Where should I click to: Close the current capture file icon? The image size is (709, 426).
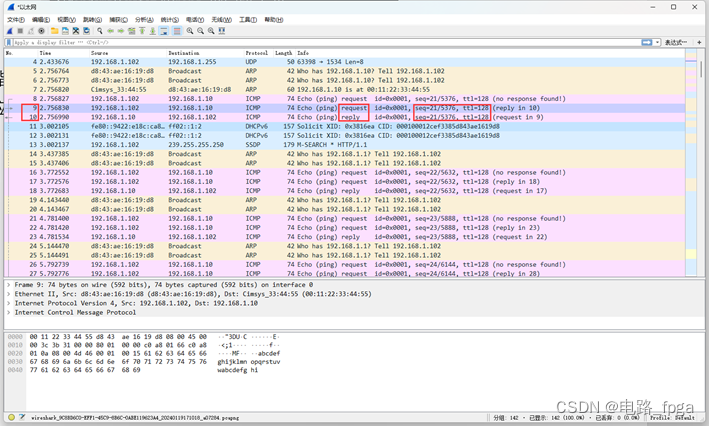(76, 31)
